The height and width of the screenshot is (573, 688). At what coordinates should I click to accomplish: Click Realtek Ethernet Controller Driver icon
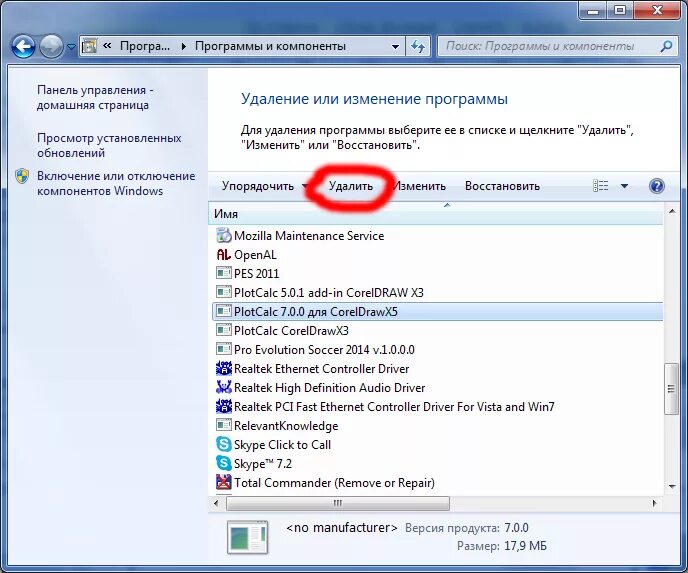tap(224, 368)
